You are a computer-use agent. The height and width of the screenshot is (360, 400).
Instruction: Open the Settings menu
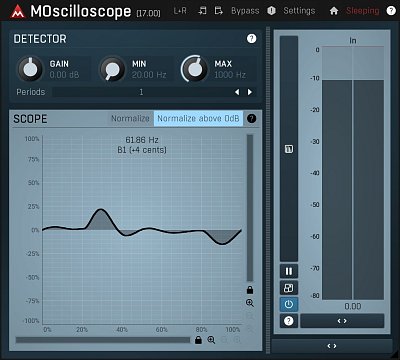pyautogui.click(x=299, y=11)
